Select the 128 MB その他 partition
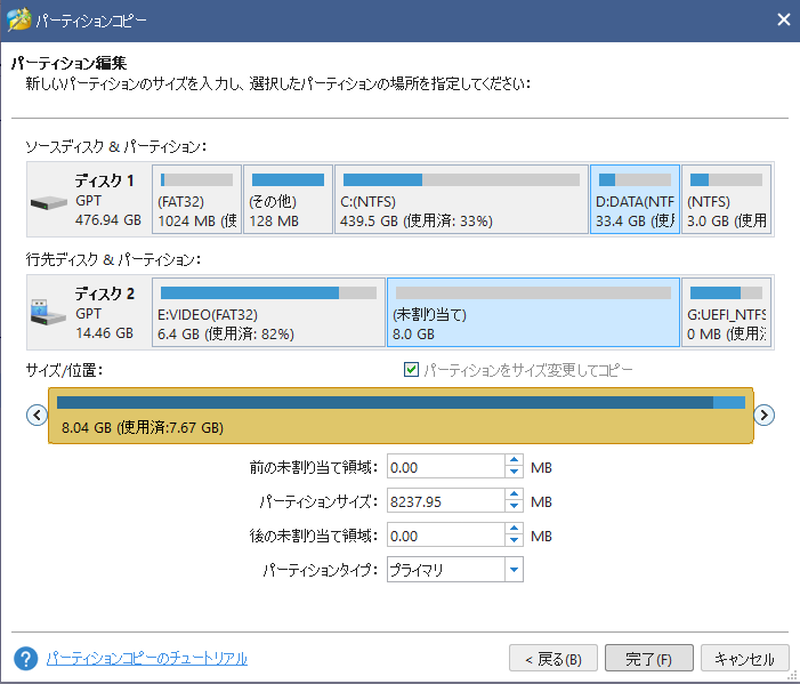The height and width of the screenshot is (684, 800). pyautogui.click(x=288, y=199)
